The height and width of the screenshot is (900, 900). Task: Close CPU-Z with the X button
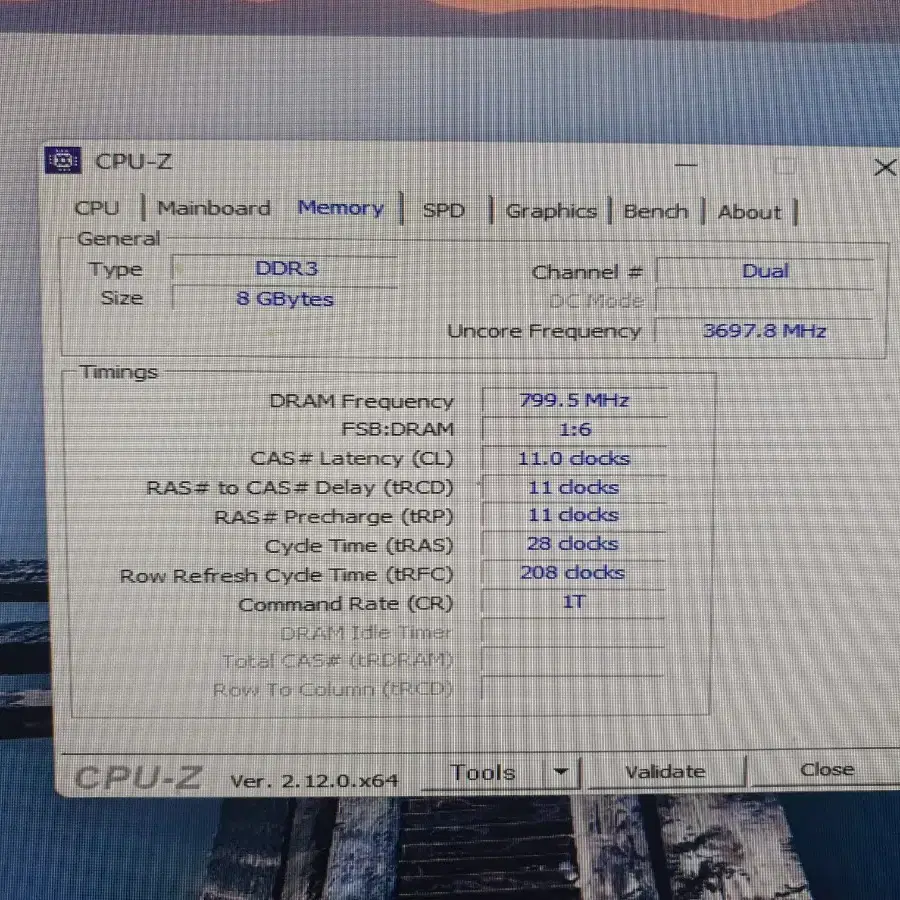tap(885, 167)
